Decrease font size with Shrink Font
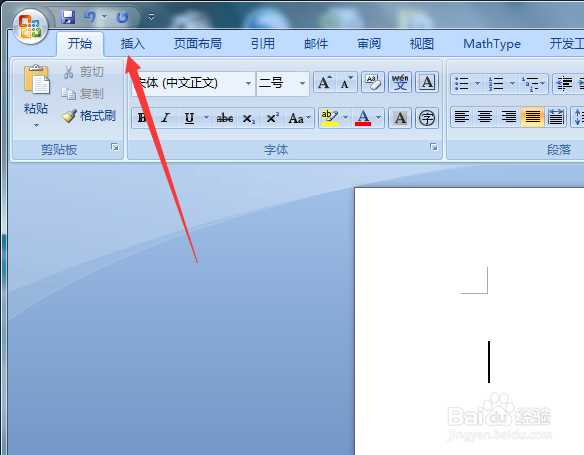This screenshot has width=584, height=455. coord(347,83)
